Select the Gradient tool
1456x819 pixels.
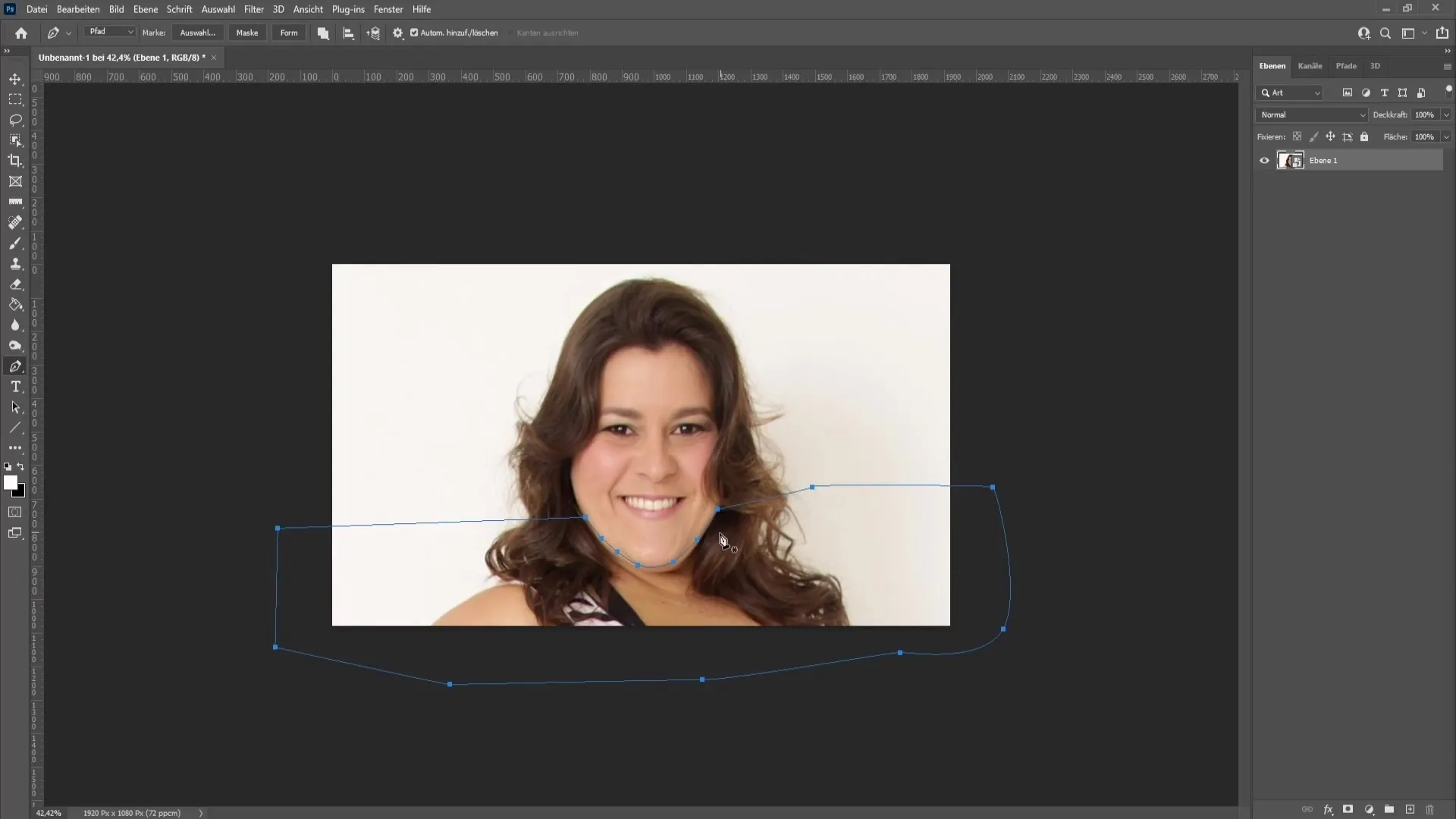tap(15, 305)
